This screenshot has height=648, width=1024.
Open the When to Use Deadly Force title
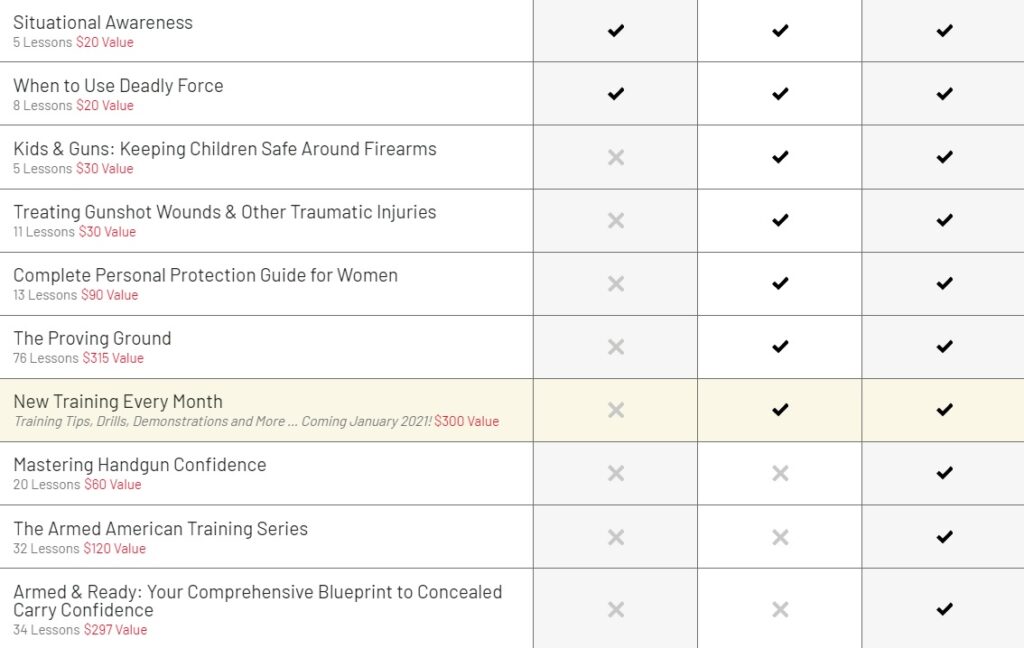(x=118, y=86)
